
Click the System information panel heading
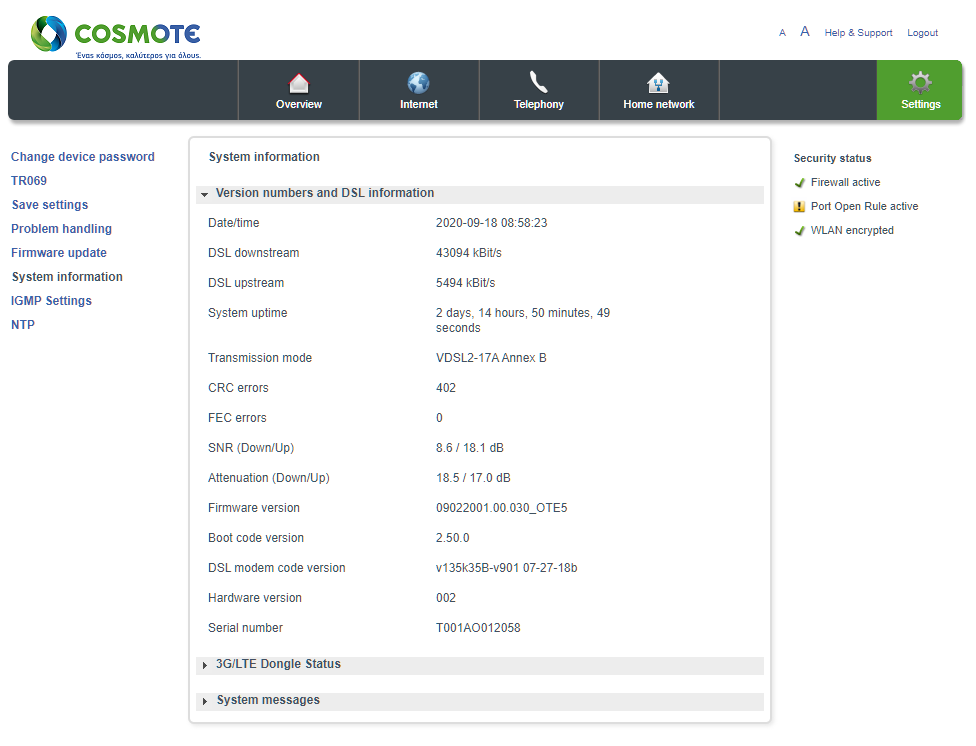tap(264, 157)
